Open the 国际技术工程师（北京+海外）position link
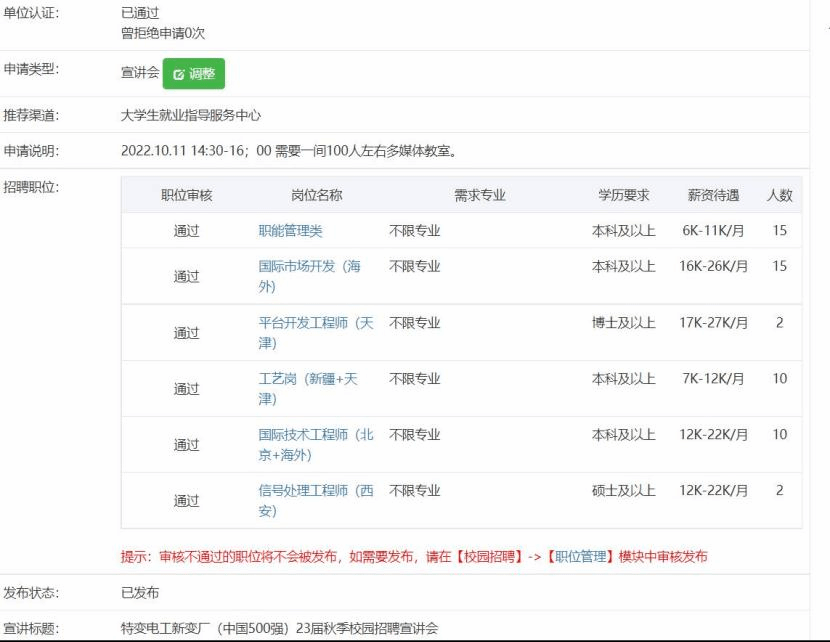The width and height of the screenshot is (830, 642). click(315, 435)
